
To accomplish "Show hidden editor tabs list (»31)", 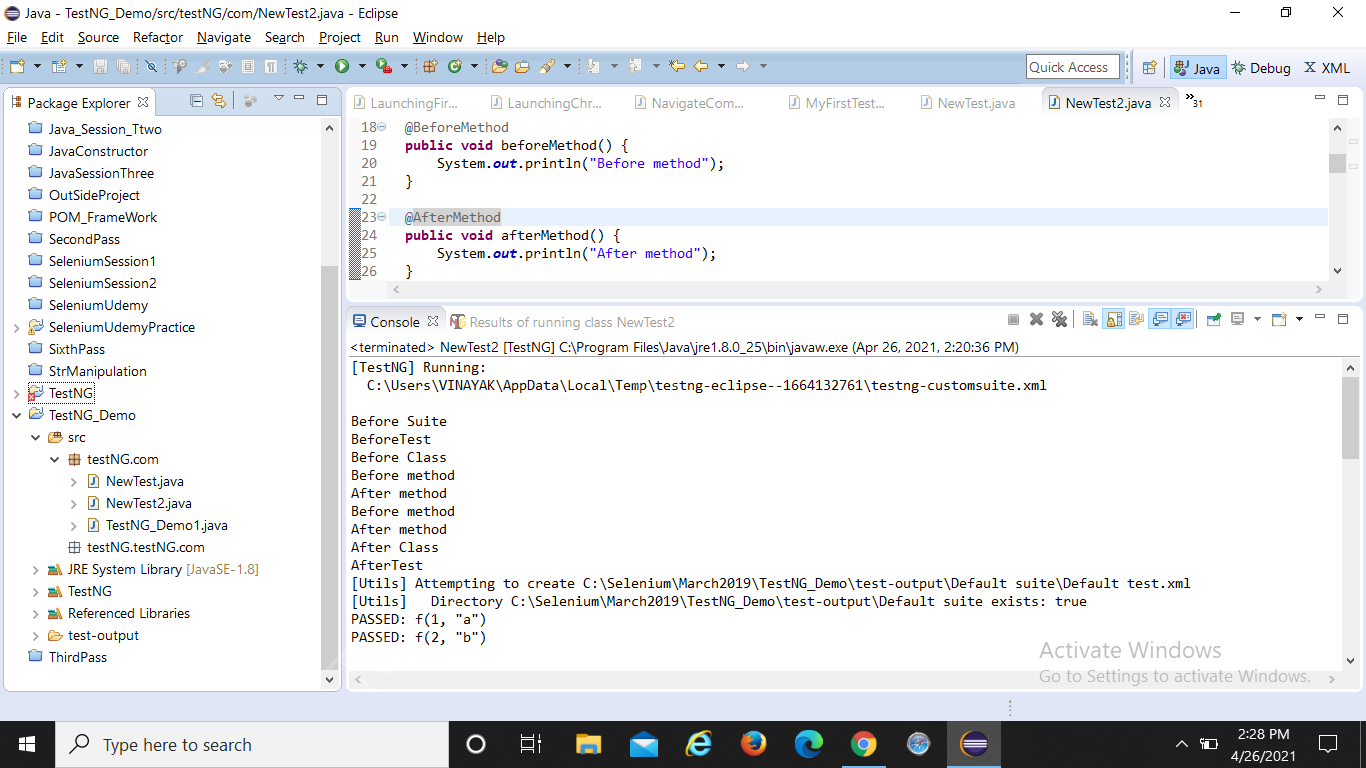I will 1194,101.
